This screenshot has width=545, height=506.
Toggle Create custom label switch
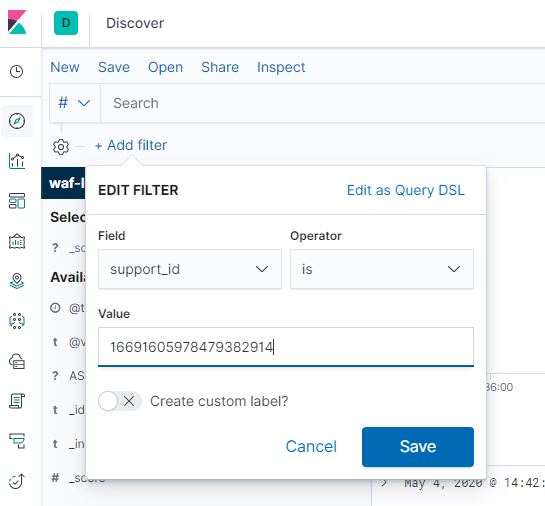point(120,401)
